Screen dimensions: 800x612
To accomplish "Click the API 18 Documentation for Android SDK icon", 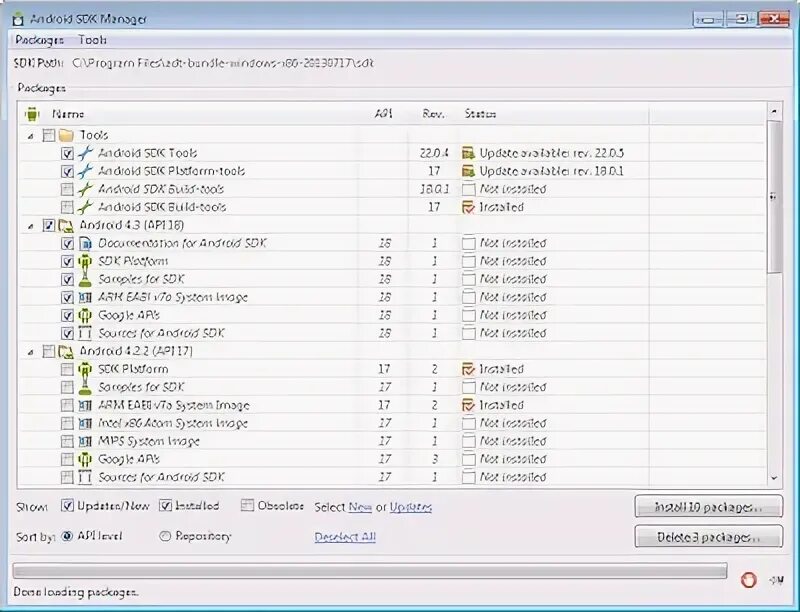I will [85, 243].
